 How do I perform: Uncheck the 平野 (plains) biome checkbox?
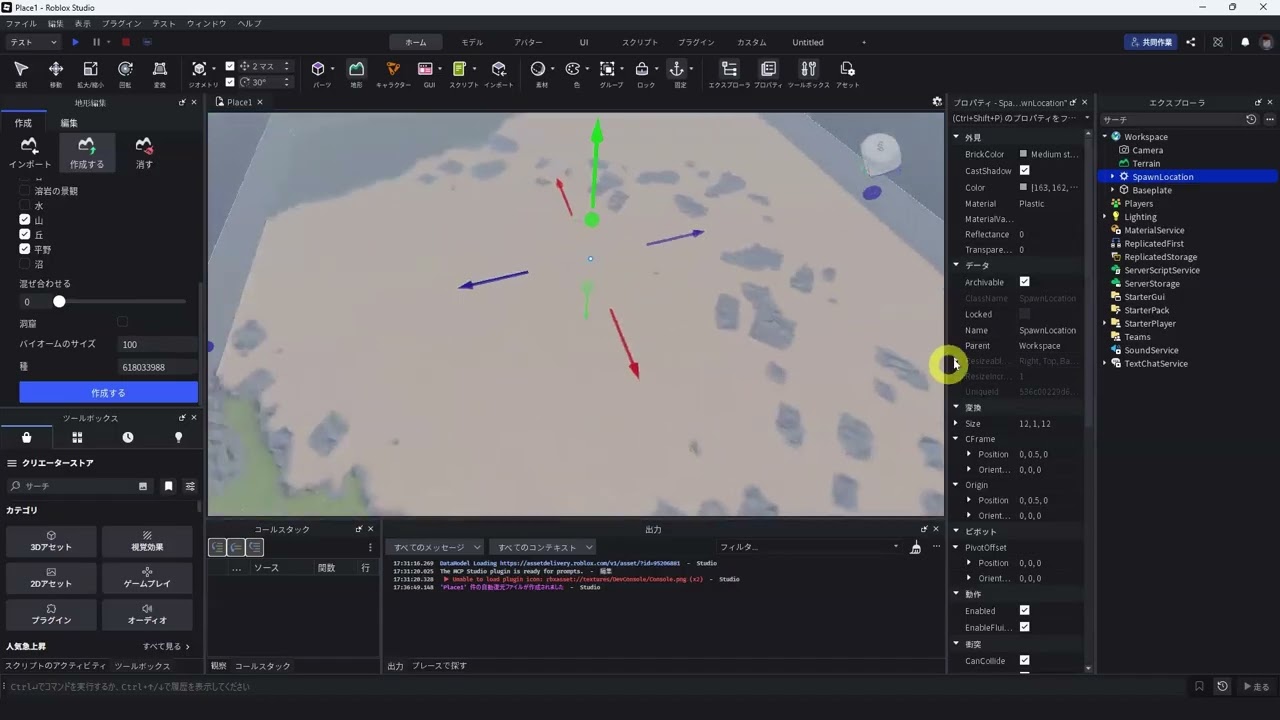pos(25,249)
